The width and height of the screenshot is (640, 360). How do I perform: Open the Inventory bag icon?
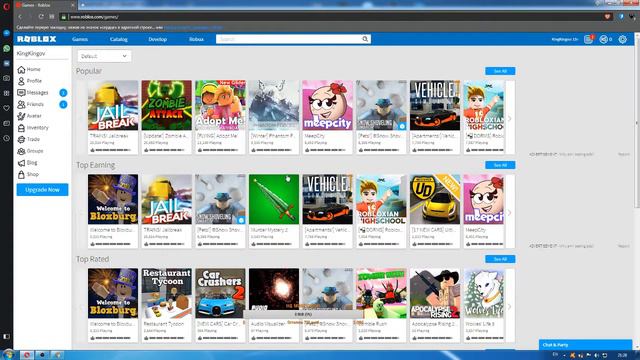[21, 128]
